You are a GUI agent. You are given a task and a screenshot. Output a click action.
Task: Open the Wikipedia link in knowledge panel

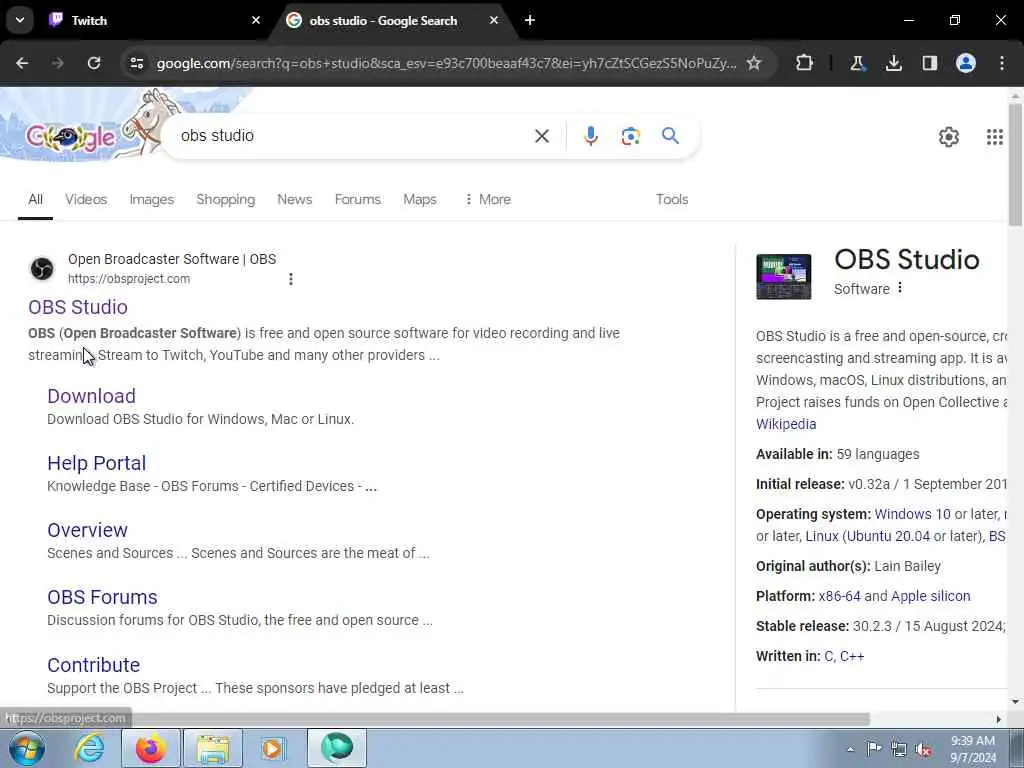[x=786, y=424]
